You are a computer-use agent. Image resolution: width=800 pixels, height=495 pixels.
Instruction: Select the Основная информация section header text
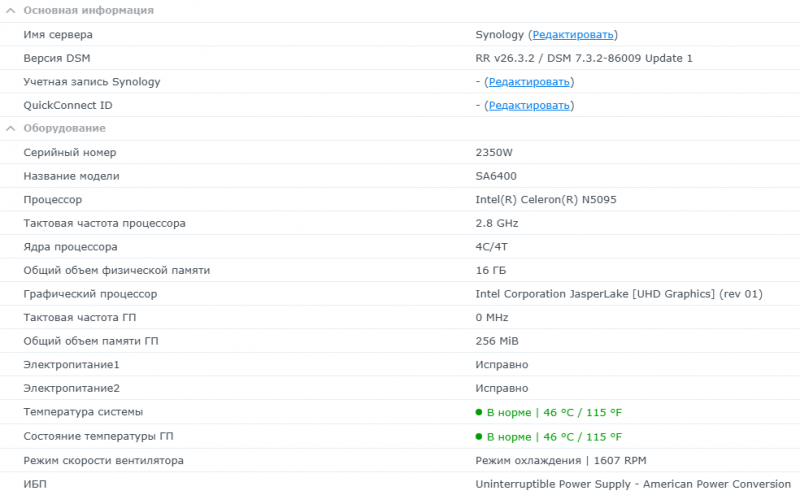tap(88, 10)
